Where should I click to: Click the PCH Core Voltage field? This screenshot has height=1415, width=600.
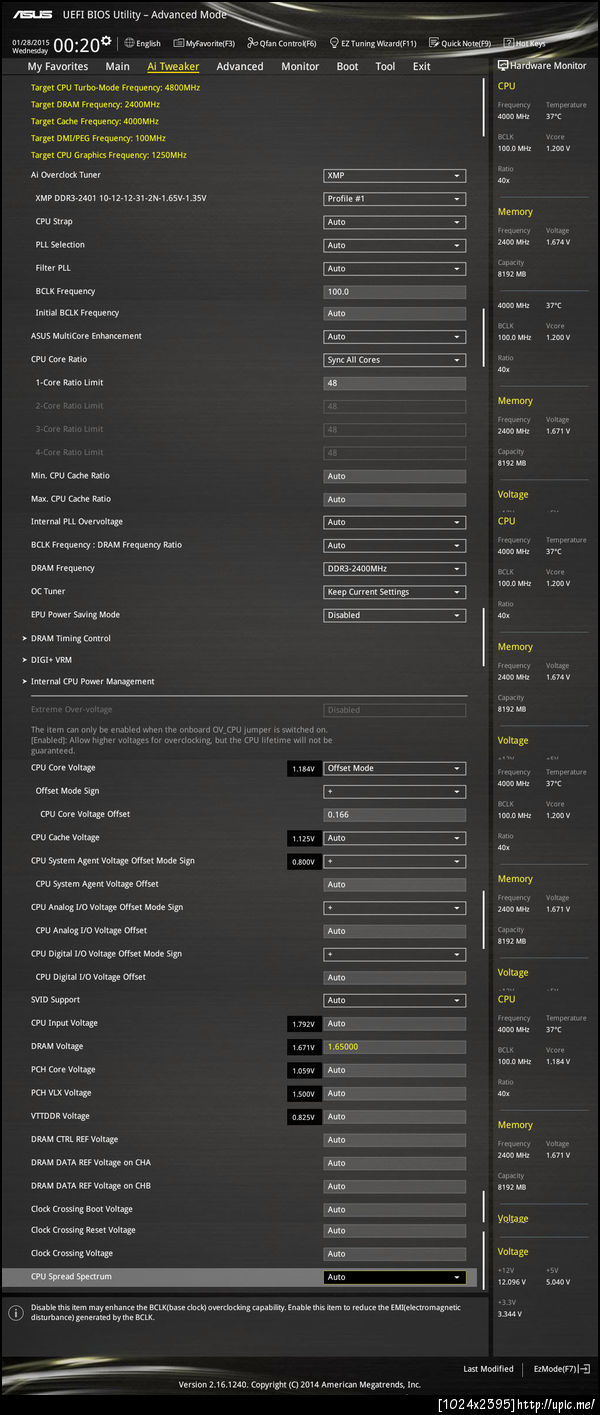click(x=395, y=1070)
